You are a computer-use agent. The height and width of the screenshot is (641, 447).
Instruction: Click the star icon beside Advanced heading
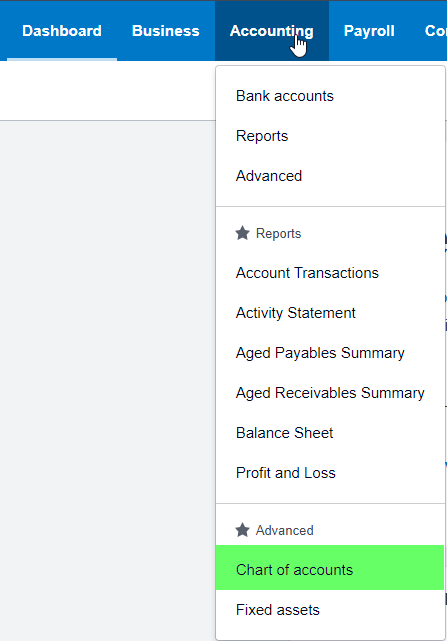[x=242, y=530]
